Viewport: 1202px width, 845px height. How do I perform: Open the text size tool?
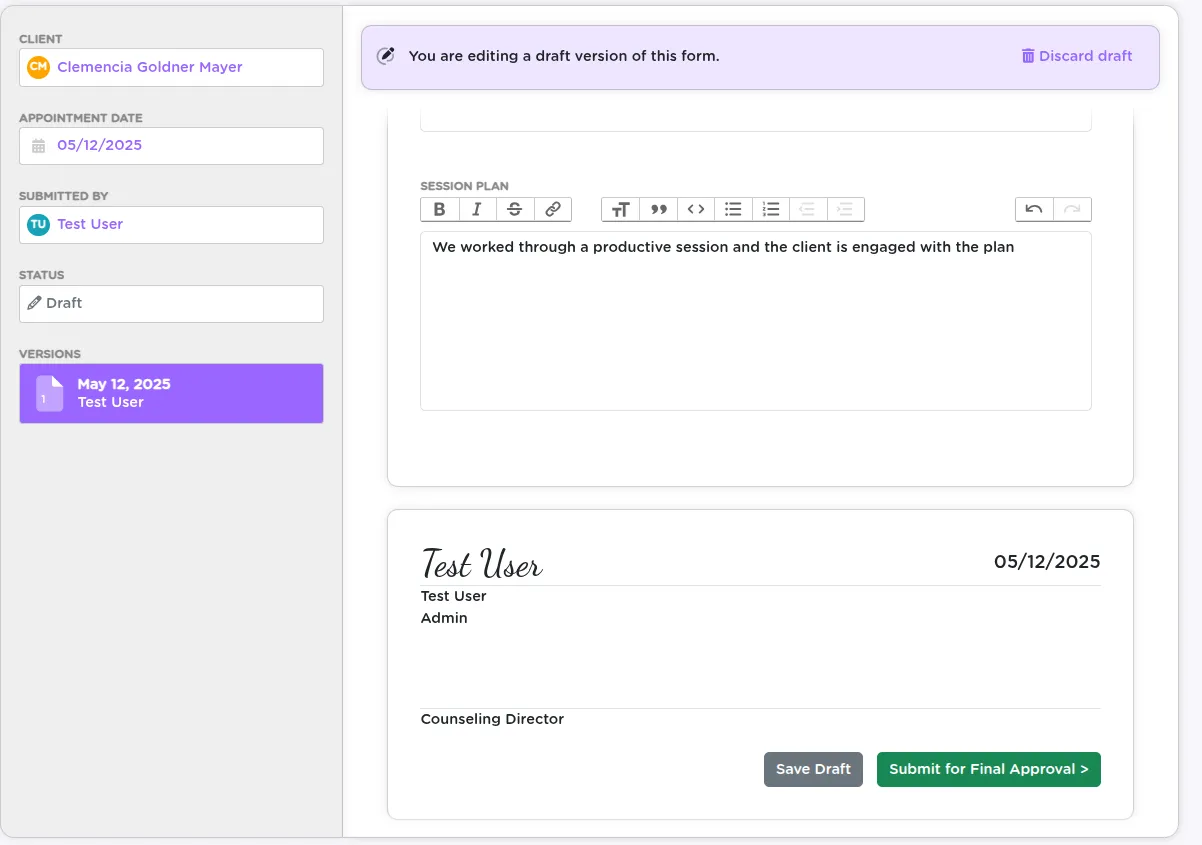620,209
